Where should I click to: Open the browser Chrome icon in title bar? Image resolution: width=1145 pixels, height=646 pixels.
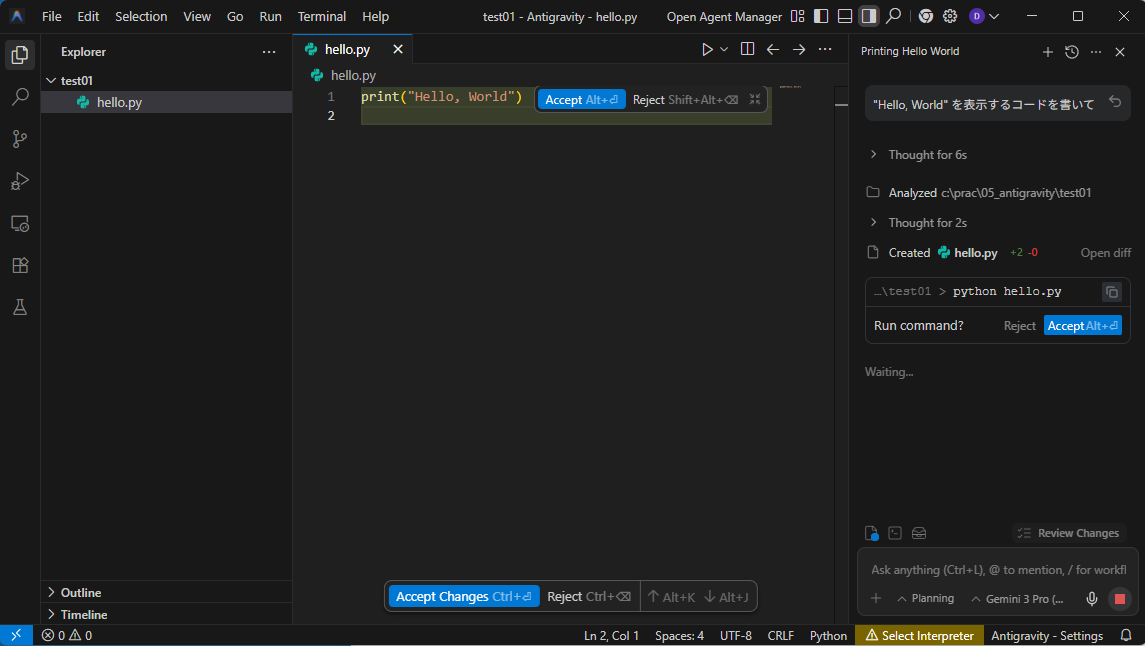tap(926, 16)
